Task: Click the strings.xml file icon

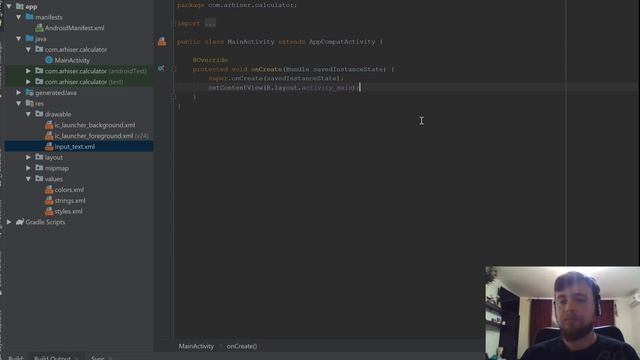Action: coord(49,200)
